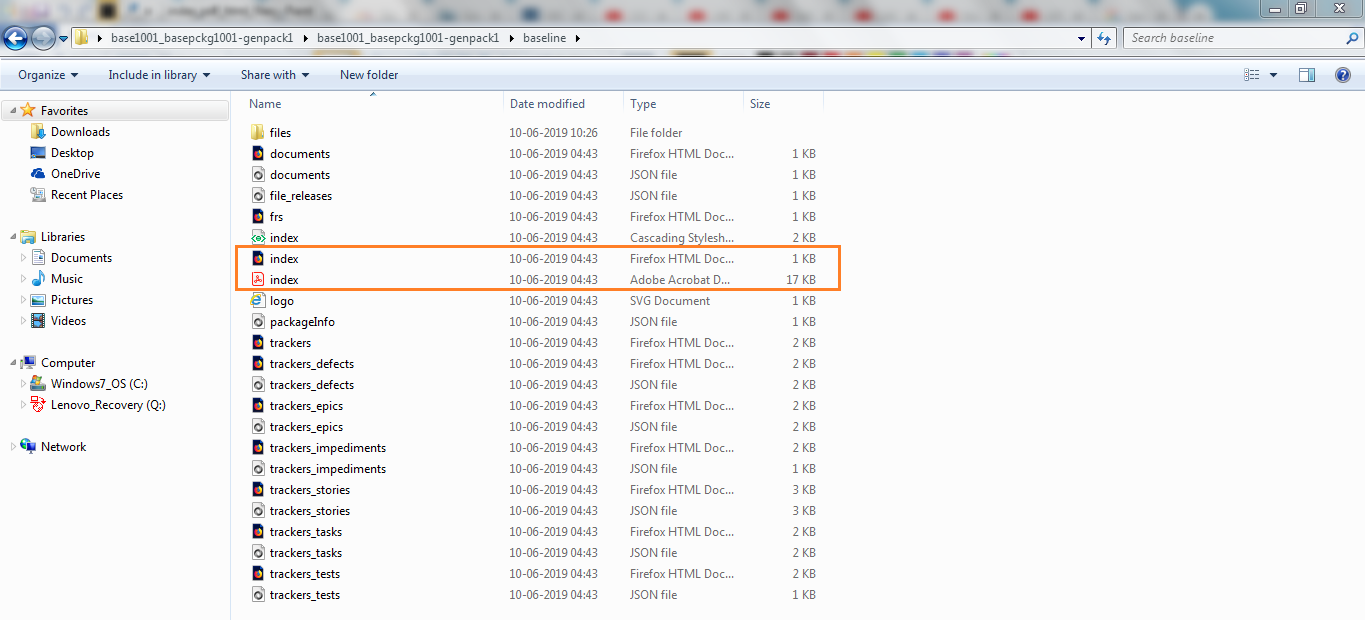Expand the Network node
This screenshot has height=620, width=1366.
tap(11, 447)
